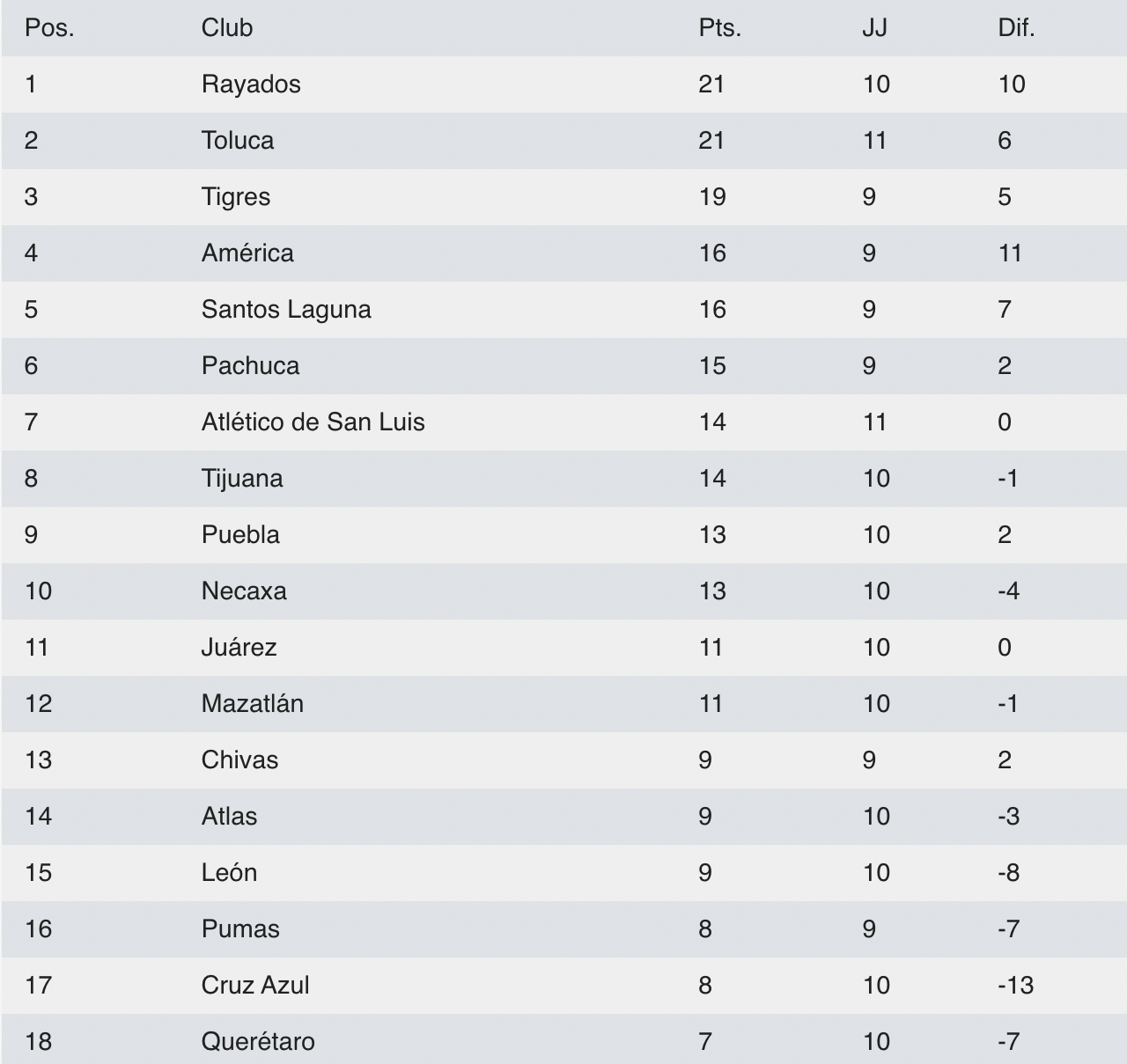Select the Rayados club name
The image size is (1127, 1064).
pos(251,84)
